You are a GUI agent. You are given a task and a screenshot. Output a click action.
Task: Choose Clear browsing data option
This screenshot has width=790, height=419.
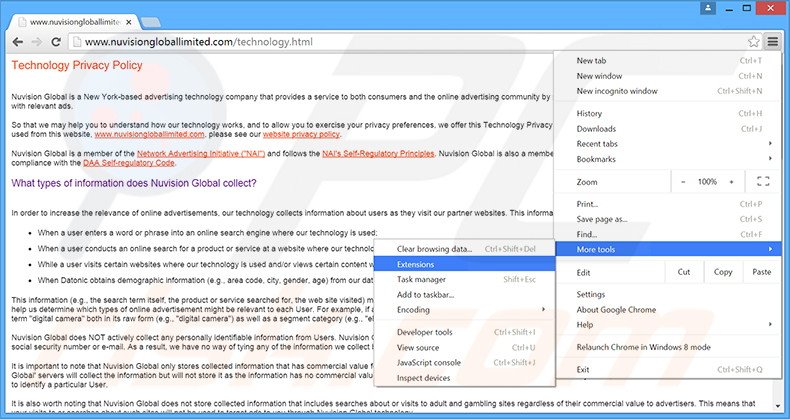pyautogui.click(x=434, y=248)
